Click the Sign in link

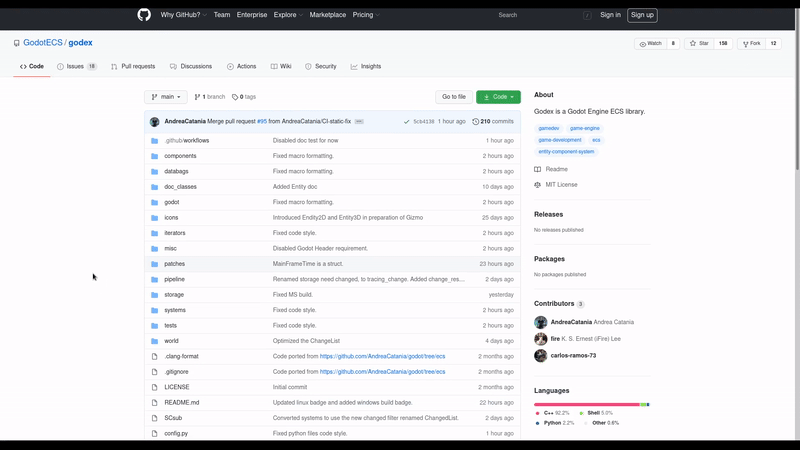coord(610,15)
